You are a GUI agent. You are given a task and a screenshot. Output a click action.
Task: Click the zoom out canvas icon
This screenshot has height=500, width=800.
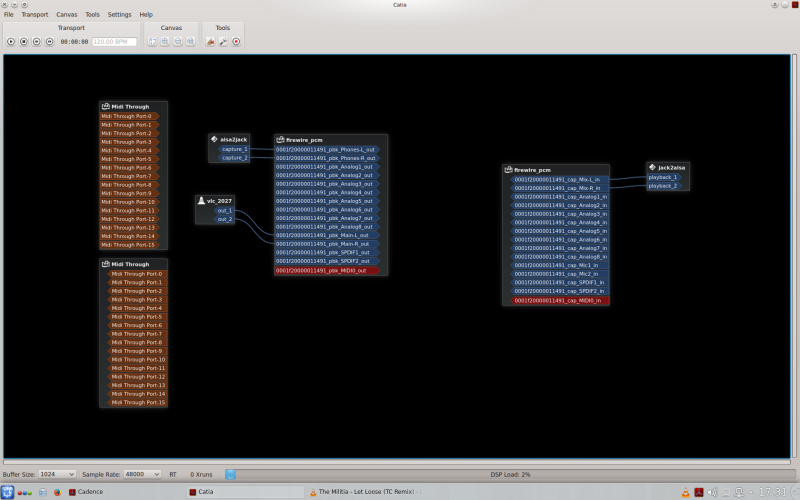(177, 42)
